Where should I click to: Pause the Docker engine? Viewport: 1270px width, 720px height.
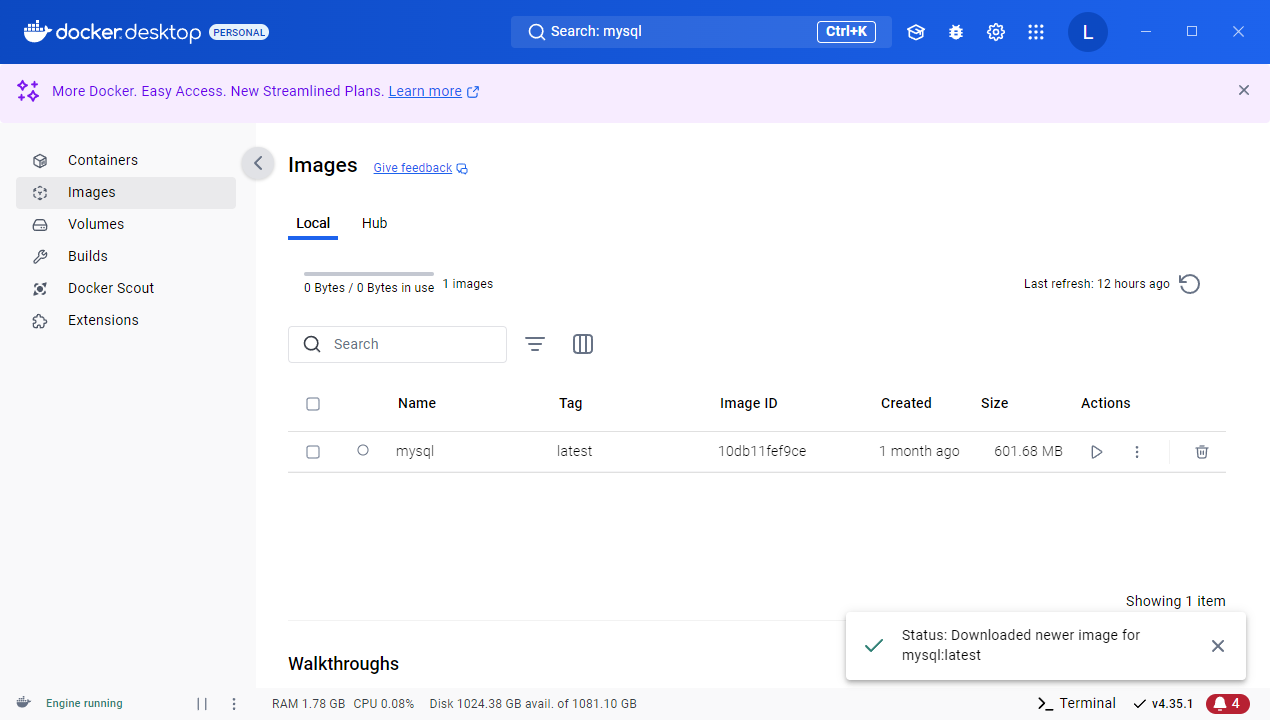(x=202, y=704)
